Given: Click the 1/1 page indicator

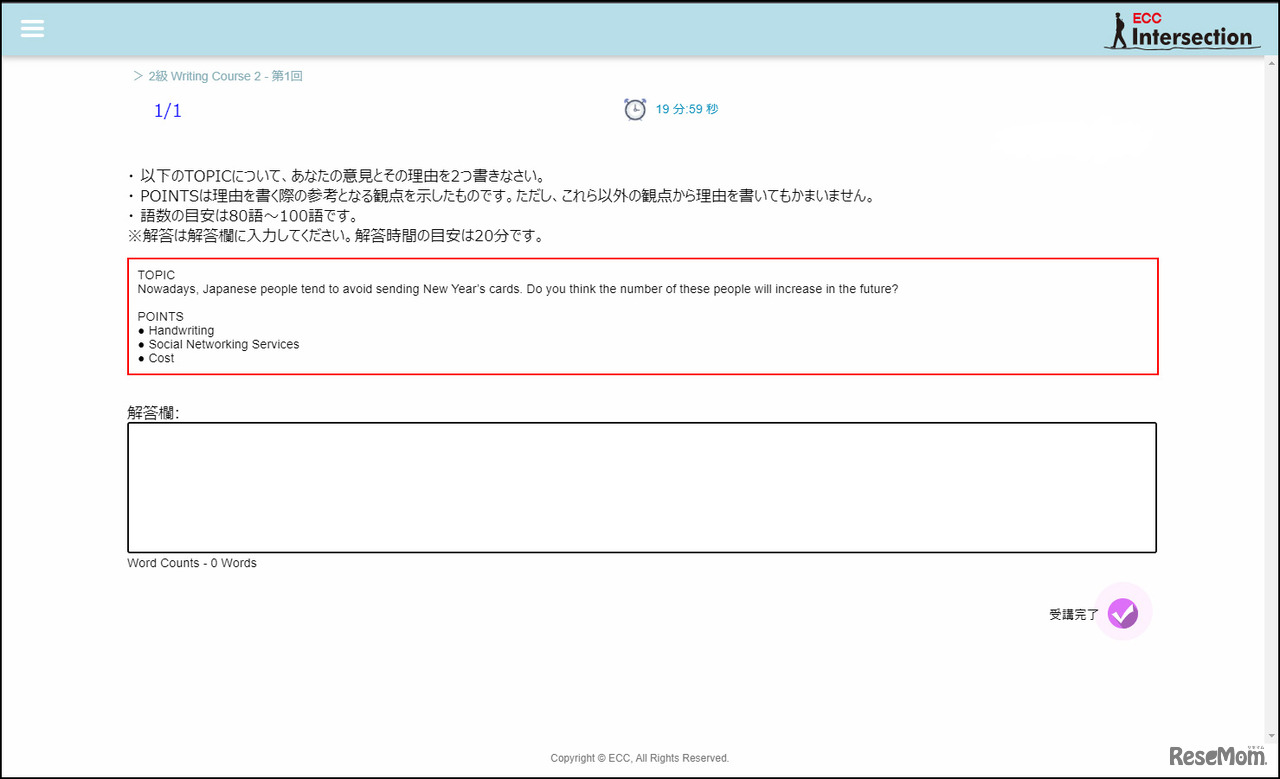Looking at the screenshot, I should coord(167,110).
